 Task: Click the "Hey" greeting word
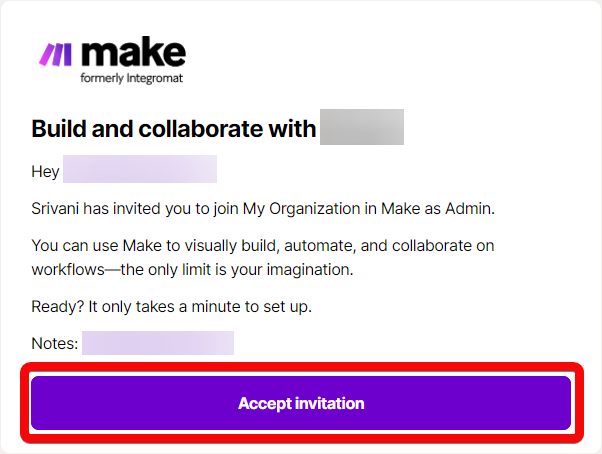point(45,171)
